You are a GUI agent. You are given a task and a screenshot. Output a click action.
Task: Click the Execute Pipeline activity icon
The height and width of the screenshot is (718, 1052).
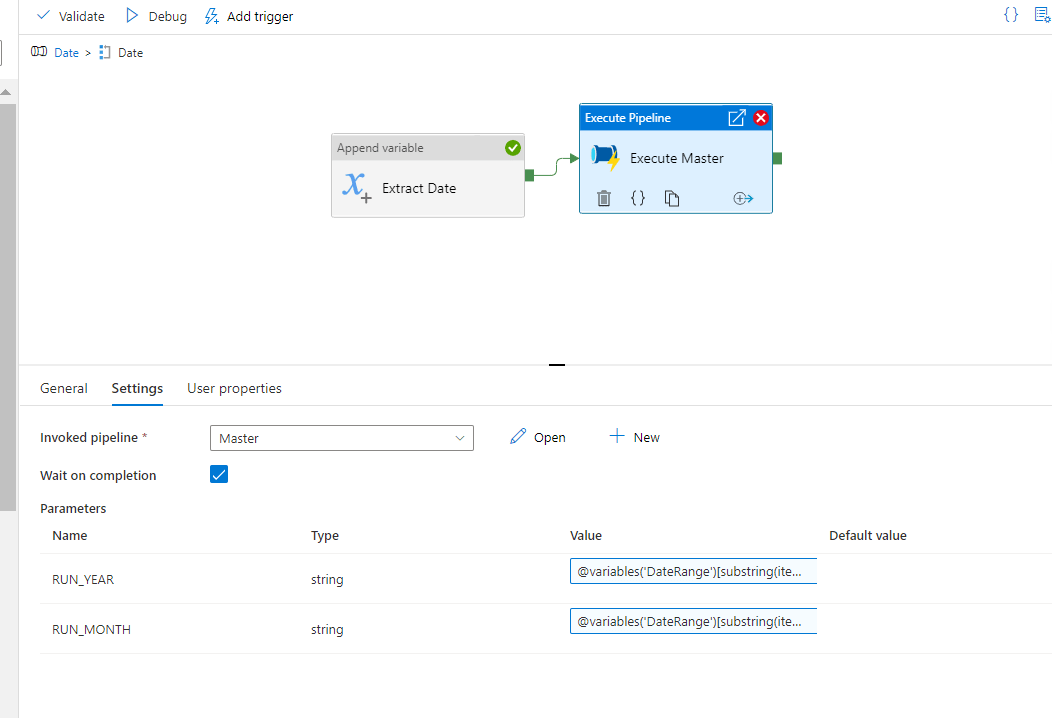pos(604,156)
